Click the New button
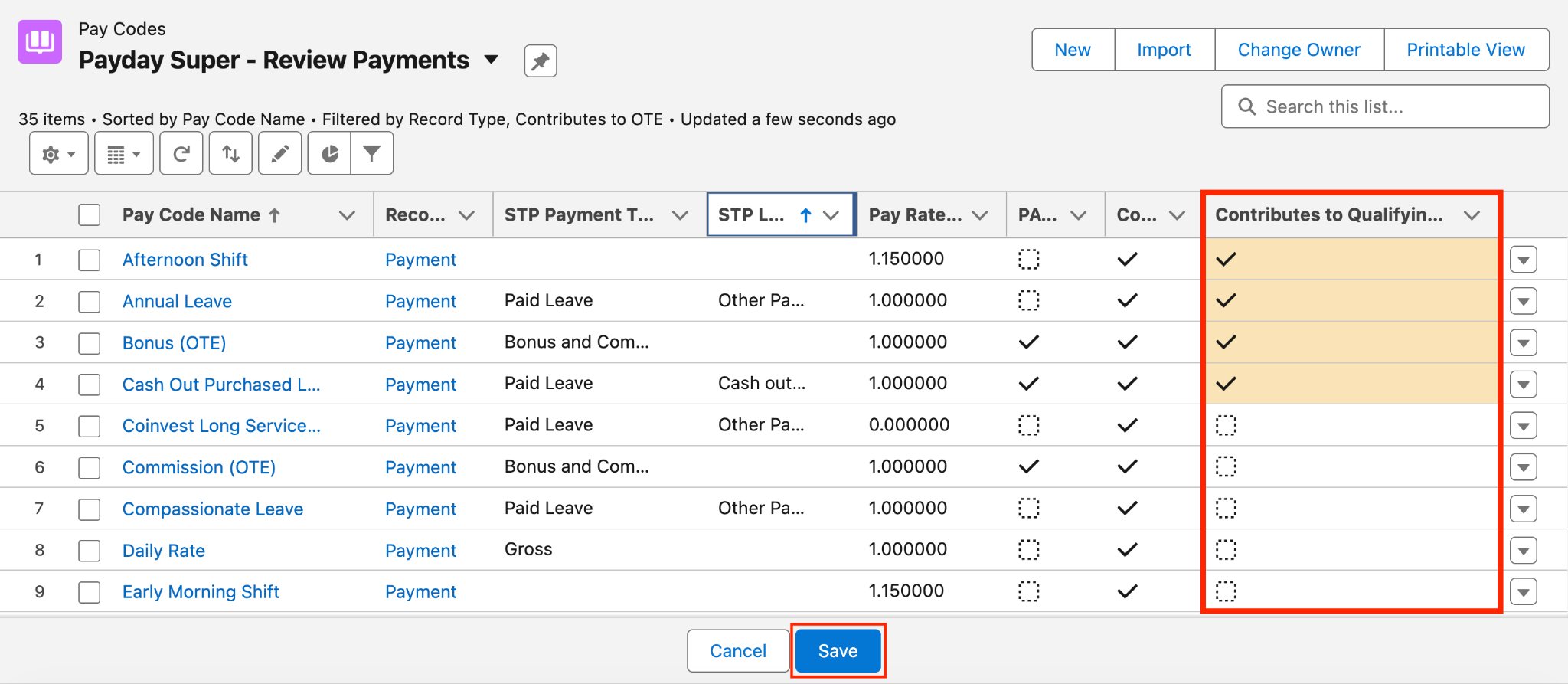 tap(1073, 50)
